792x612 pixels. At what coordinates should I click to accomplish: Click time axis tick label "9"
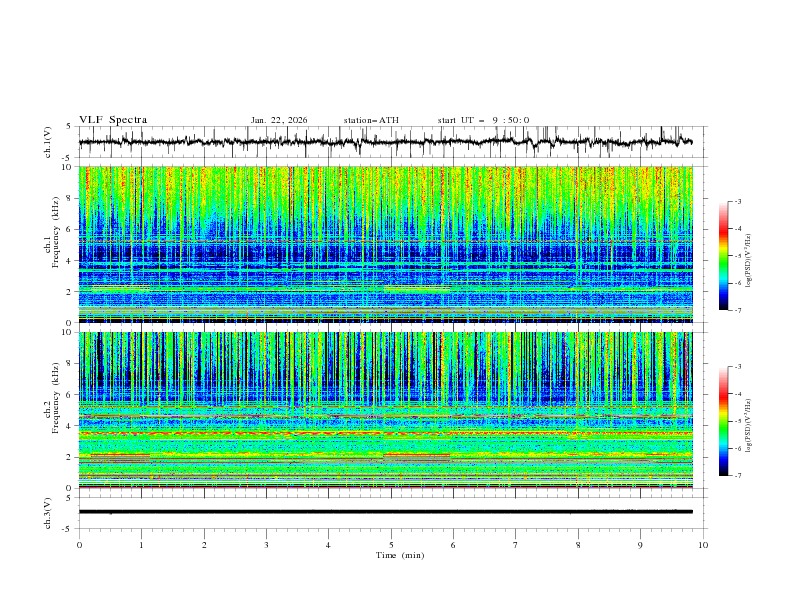640,545
